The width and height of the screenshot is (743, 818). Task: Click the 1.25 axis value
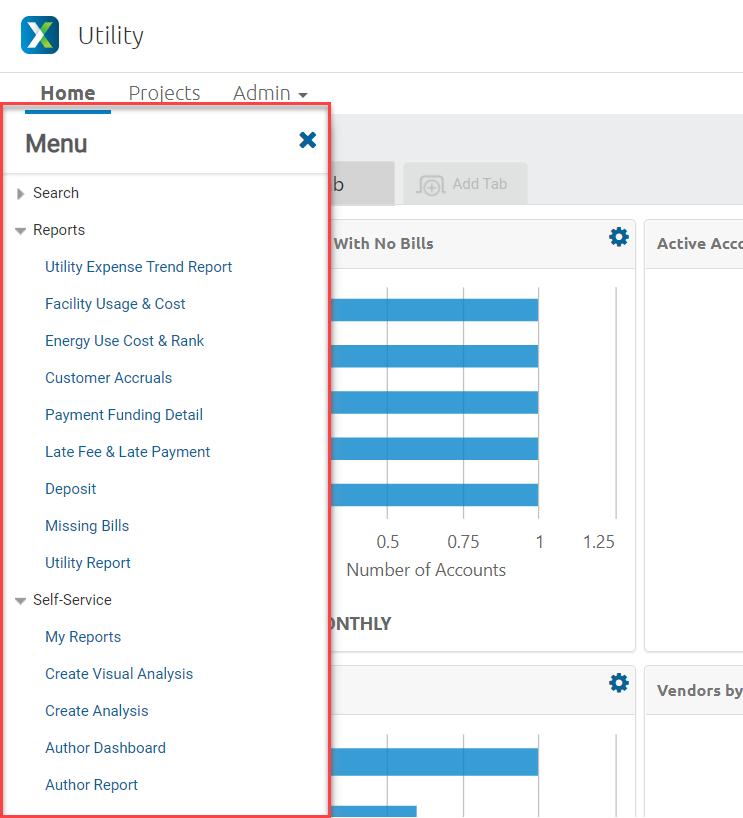(x=598, y=542)
